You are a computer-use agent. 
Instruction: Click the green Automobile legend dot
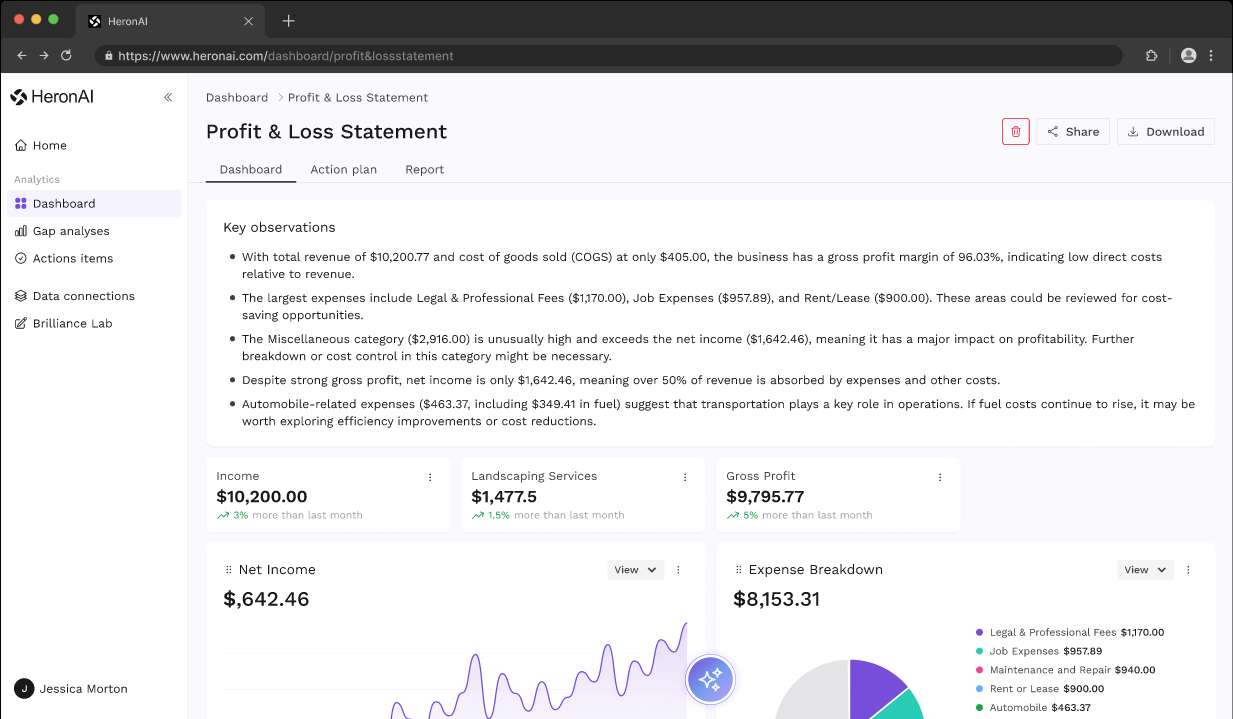tap(979, 708)
